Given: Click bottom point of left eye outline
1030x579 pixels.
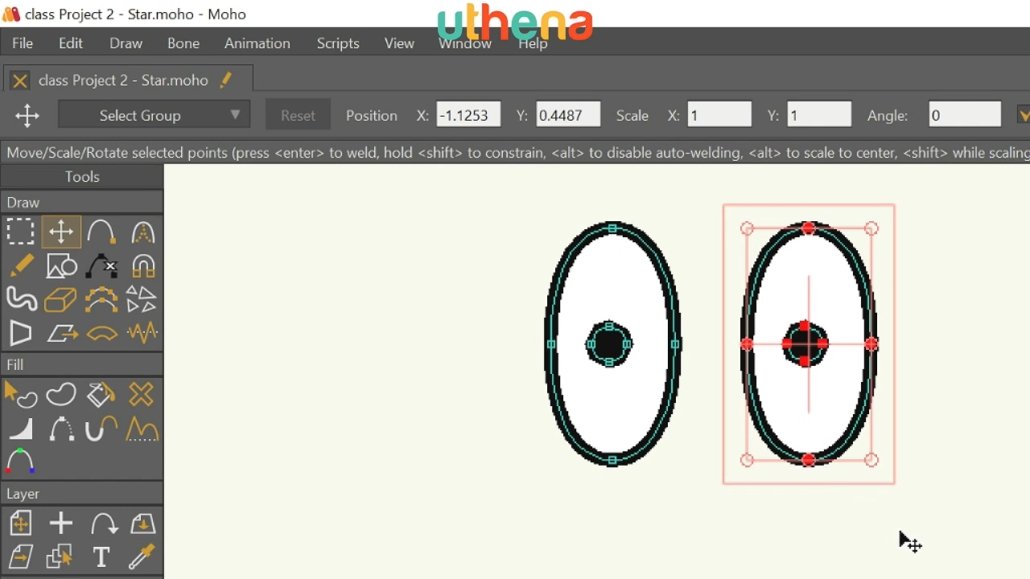Looking at the screenshot, I should [x=612, y=460].
